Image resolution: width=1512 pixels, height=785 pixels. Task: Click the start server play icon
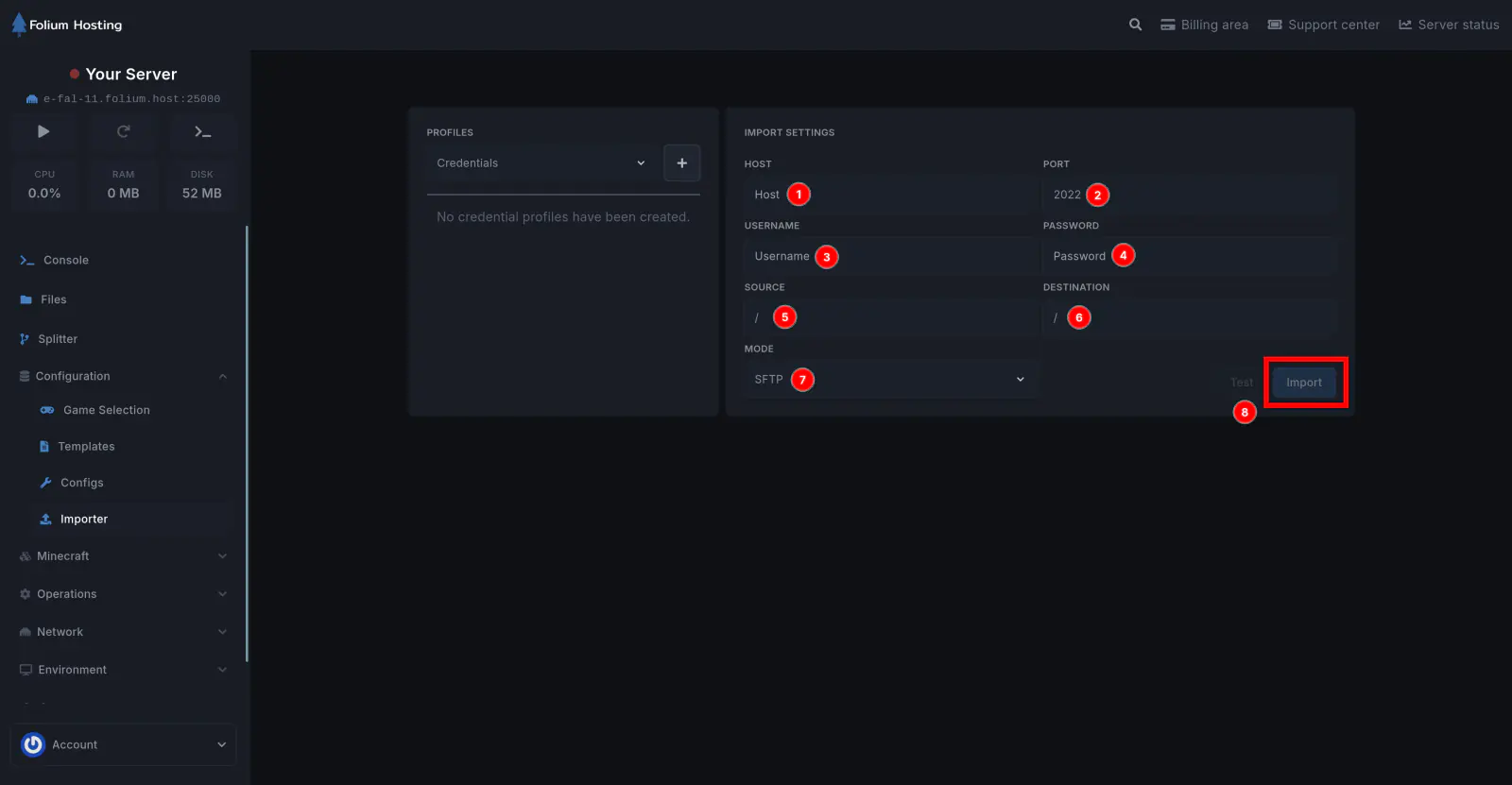tap(43, 131)
